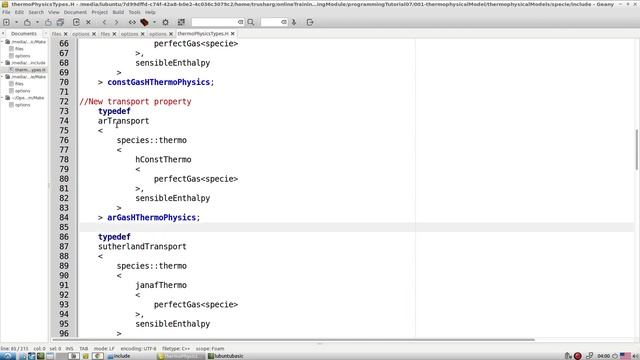Collapse the /media/...include folder
640x360 pixels.
2,63
